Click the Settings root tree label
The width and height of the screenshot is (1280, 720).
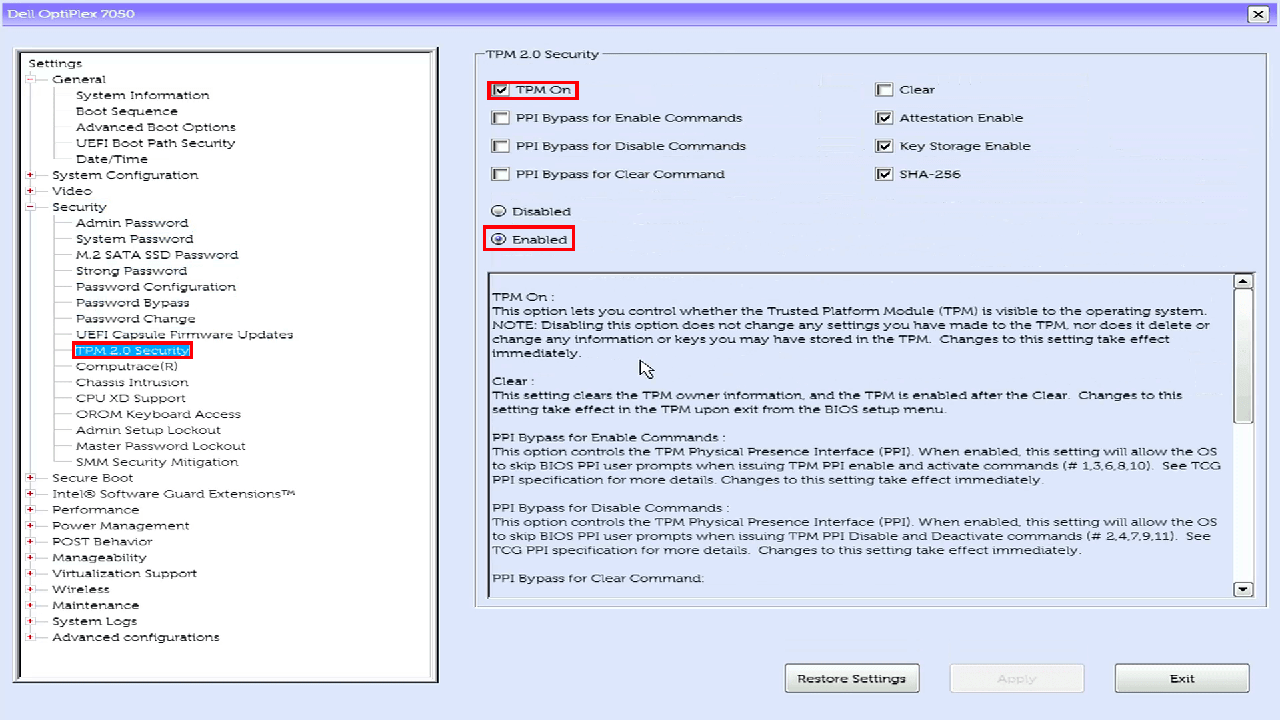coord(55,63)
